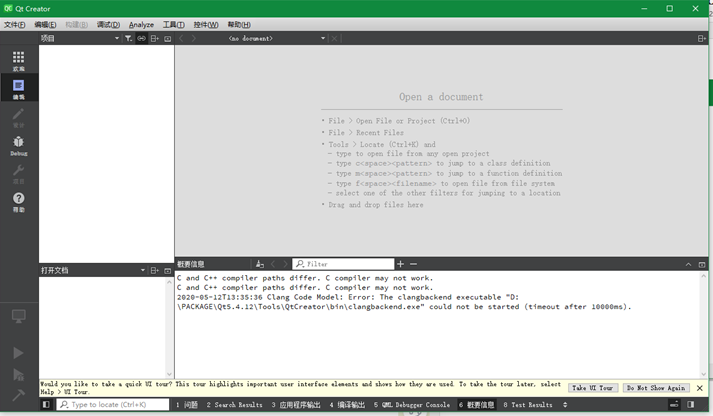Expand the output panes selector arrows
Image resolution: width=713 pixels, height=416 pixels.
coord(565,405)
